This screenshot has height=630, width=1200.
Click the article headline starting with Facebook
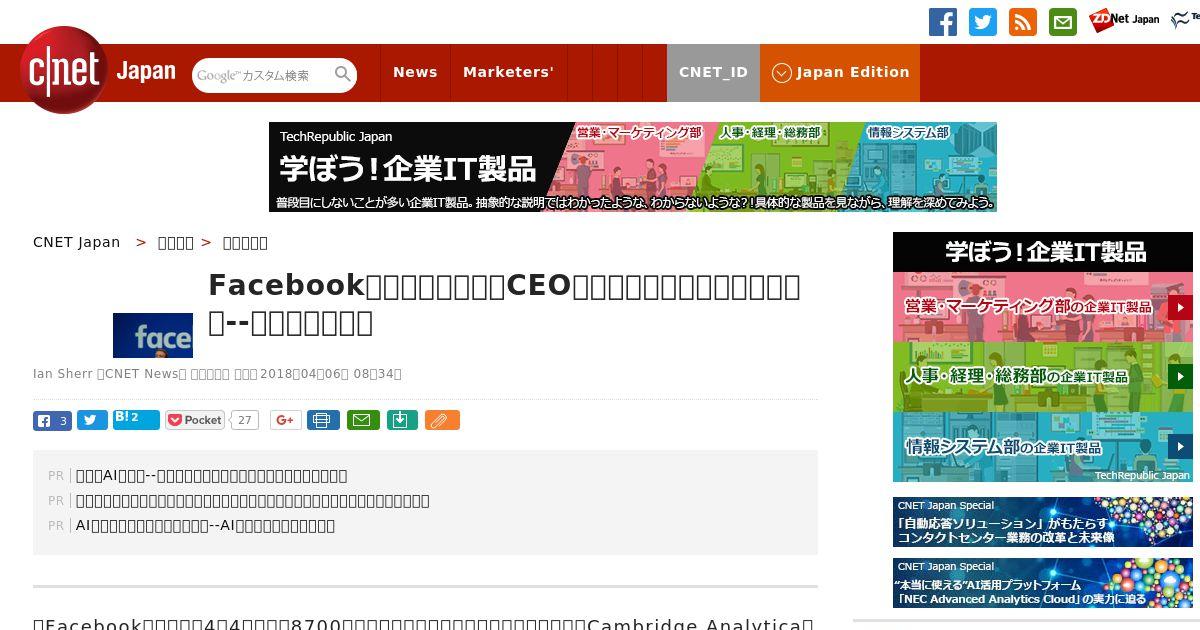pyautogui.click(x=505, y=304)
